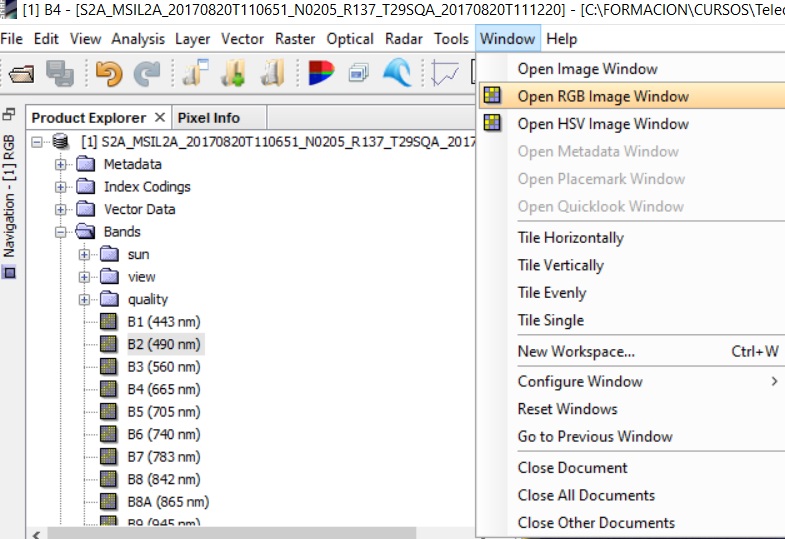Click the spectrum line-graph toolbar icon
Image resolution: width=785 pixels, height=539 pixels.
pos(445,73)
